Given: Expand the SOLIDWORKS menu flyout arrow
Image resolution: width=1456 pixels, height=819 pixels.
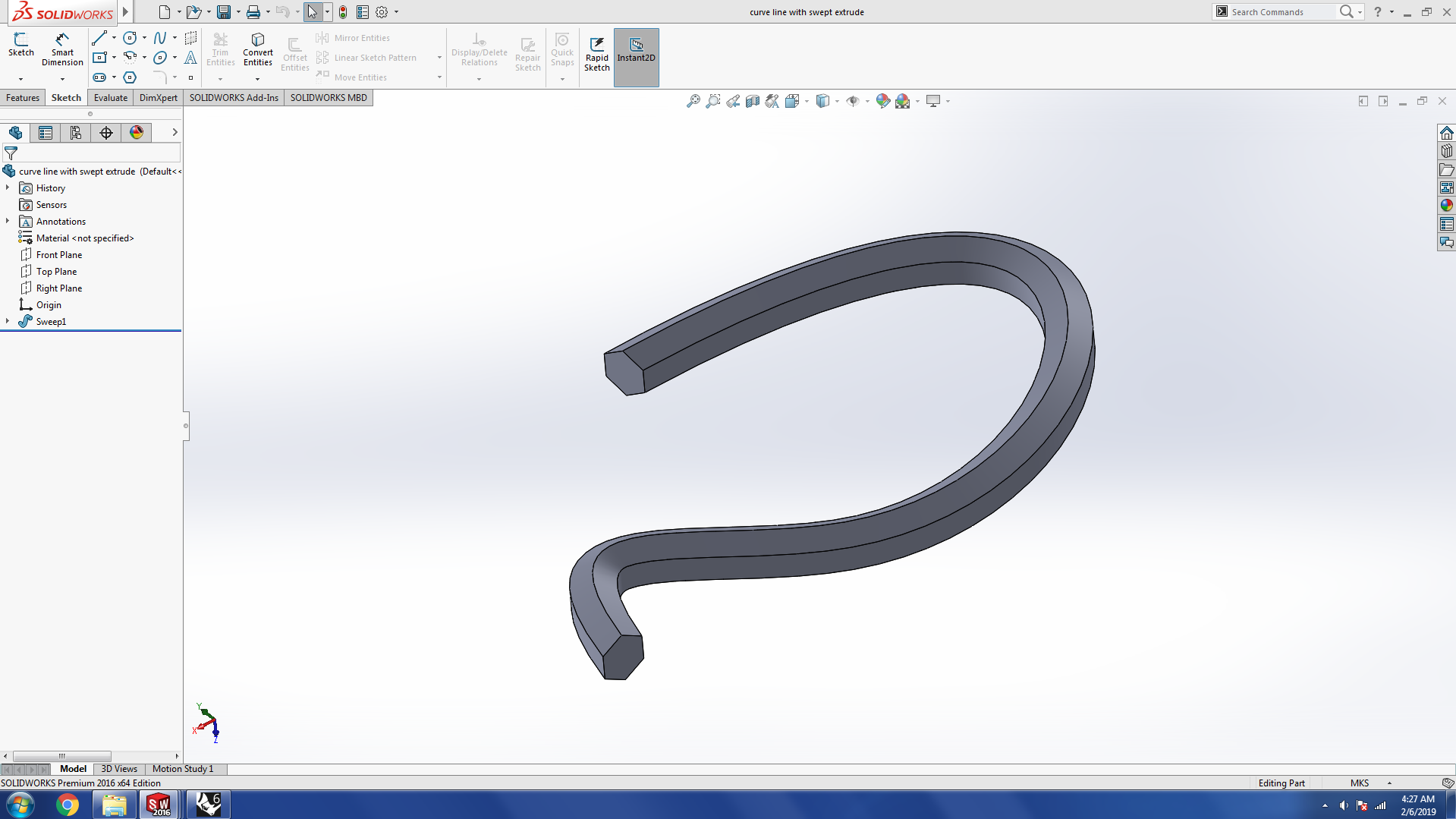Looking at the screenshot, I should tap(126, 12).
